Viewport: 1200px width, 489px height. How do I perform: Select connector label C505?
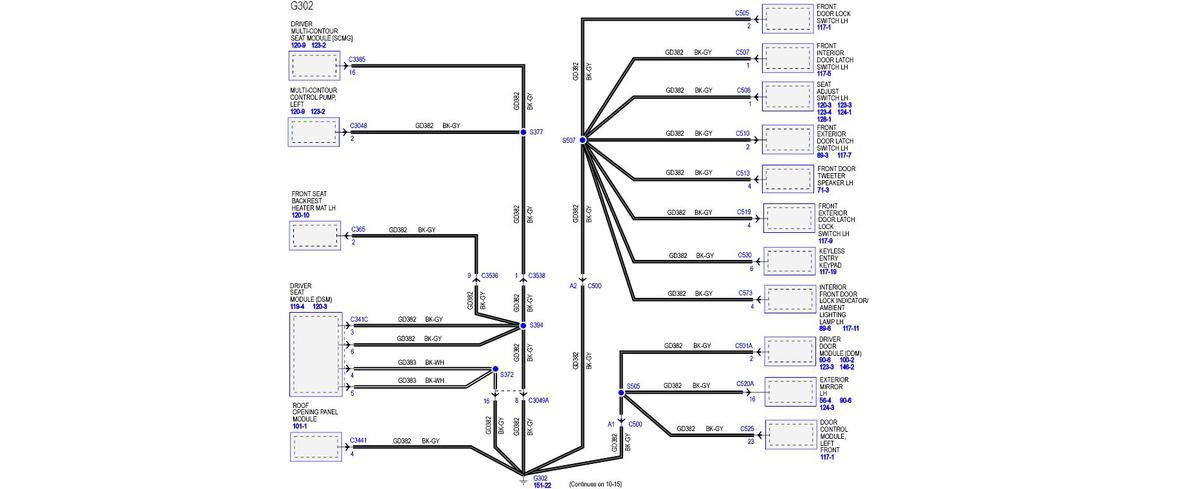742,14
